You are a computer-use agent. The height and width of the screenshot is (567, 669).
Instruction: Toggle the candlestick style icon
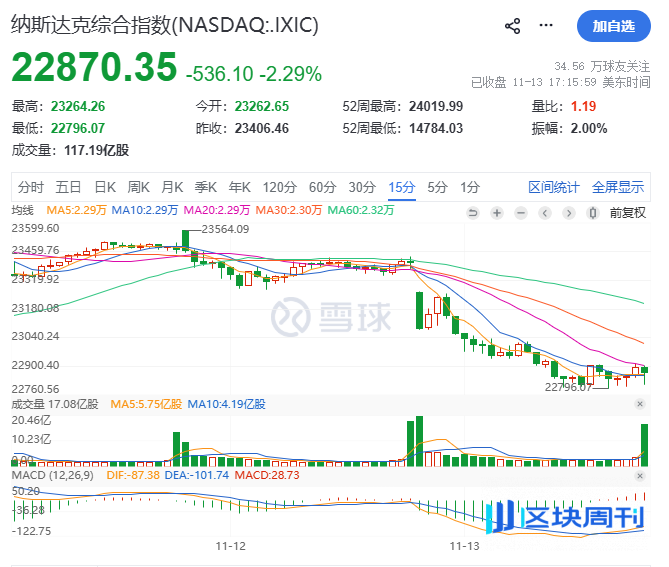[593, 212]
